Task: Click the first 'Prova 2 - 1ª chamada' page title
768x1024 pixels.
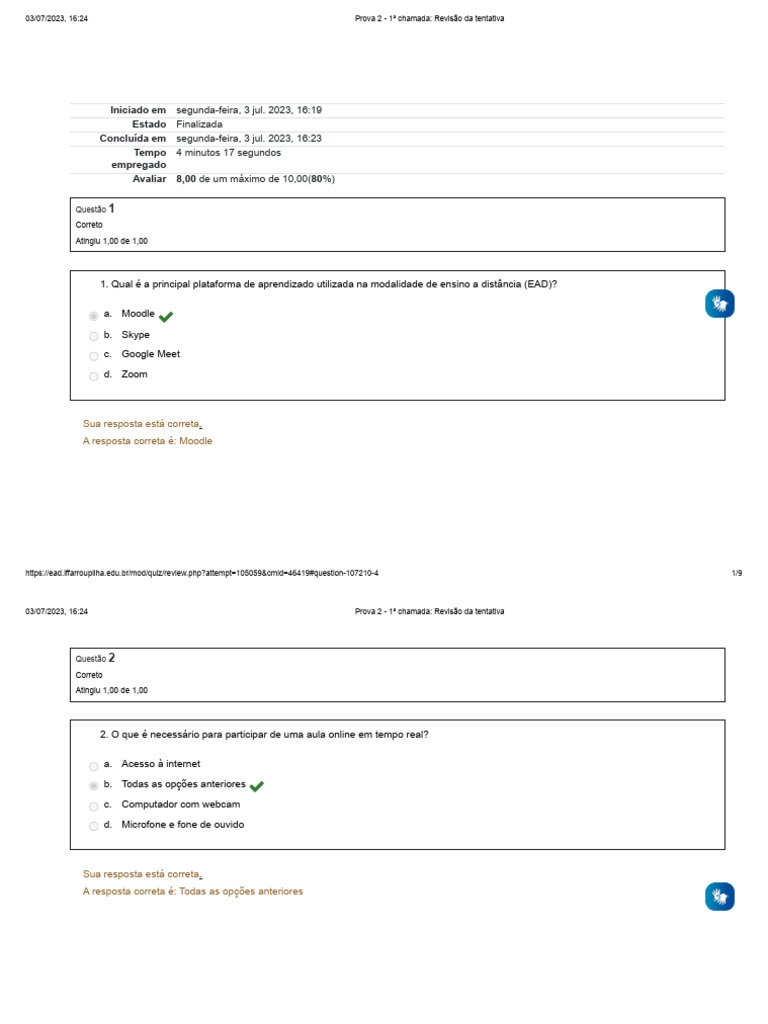Action: click(429, 18)
